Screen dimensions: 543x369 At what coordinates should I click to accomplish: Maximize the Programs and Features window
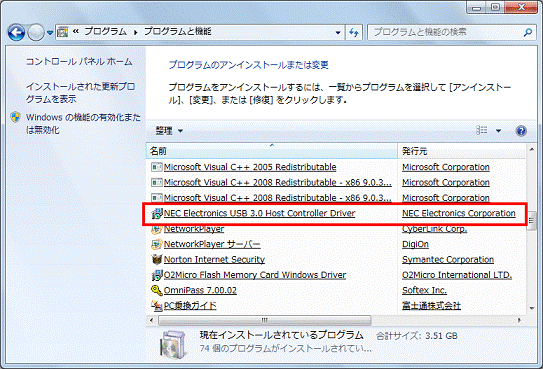tap(496, 8)
